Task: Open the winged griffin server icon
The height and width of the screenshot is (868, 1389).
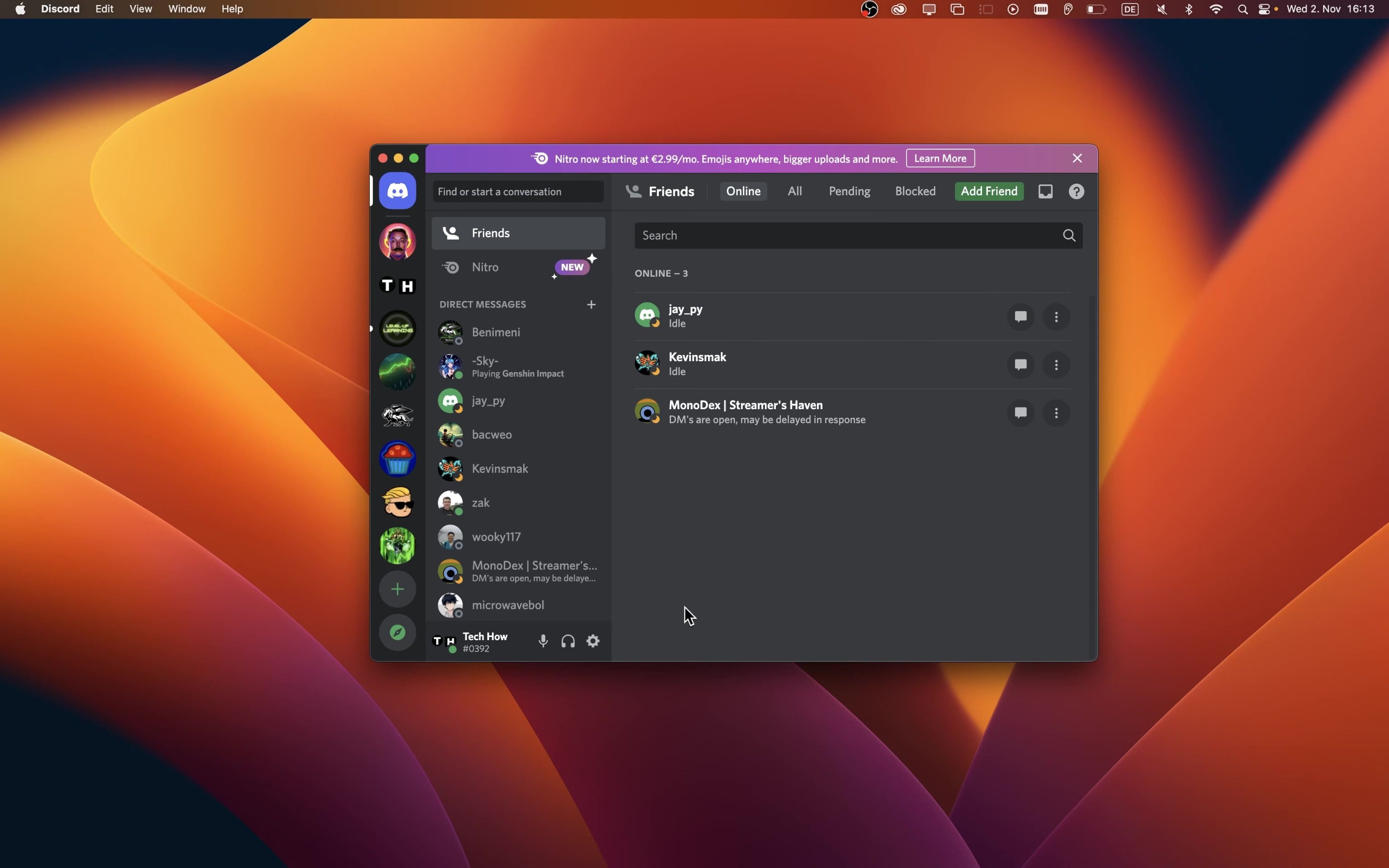Action: pos(397,415)
